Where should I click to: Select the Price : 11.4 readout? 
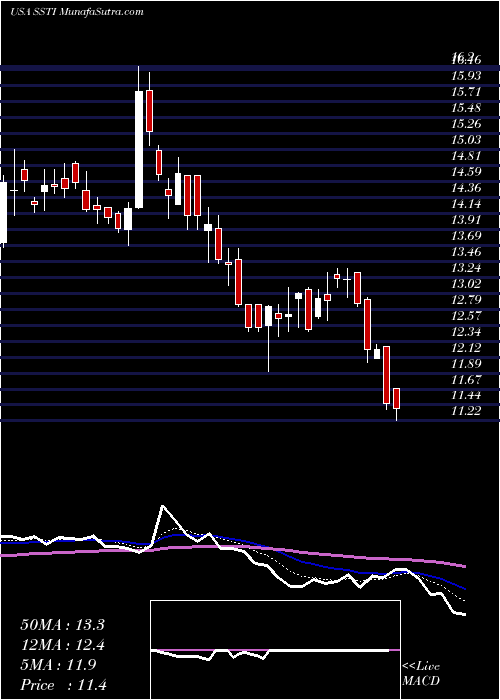click(x=63, y=685)
